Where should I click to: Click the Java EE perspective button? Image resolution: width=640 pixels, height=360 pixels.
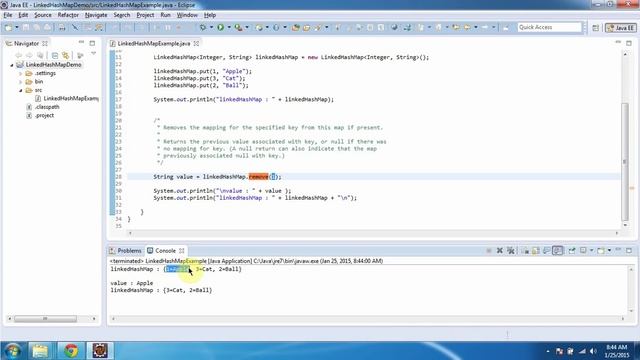click(x=621, y=28)
